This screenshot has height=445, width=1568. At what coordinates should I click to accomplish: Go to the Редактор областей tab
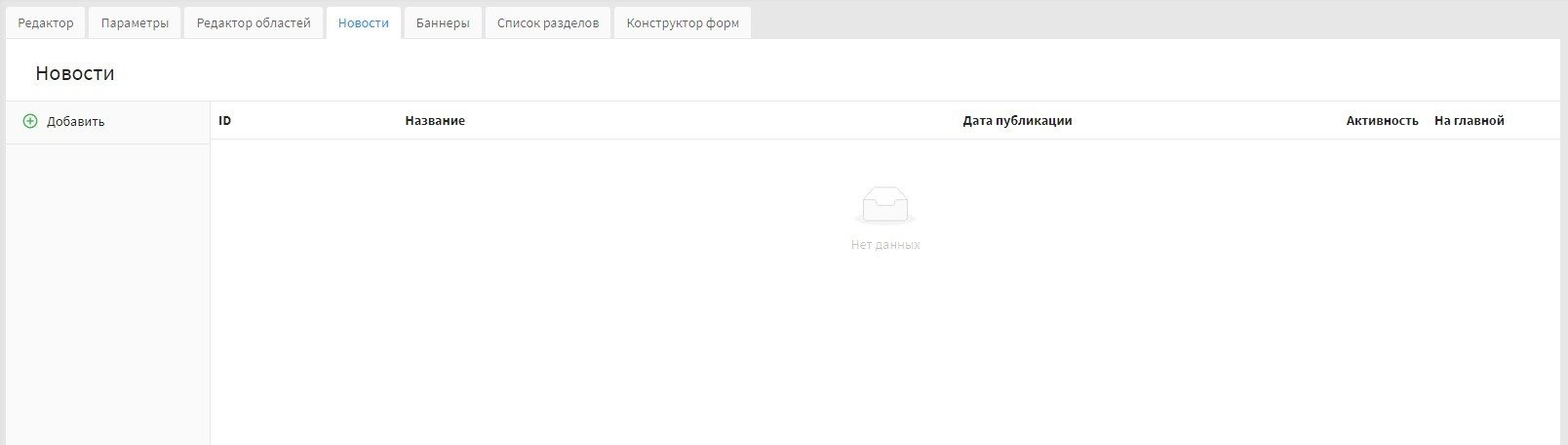(x=254, y=23)
